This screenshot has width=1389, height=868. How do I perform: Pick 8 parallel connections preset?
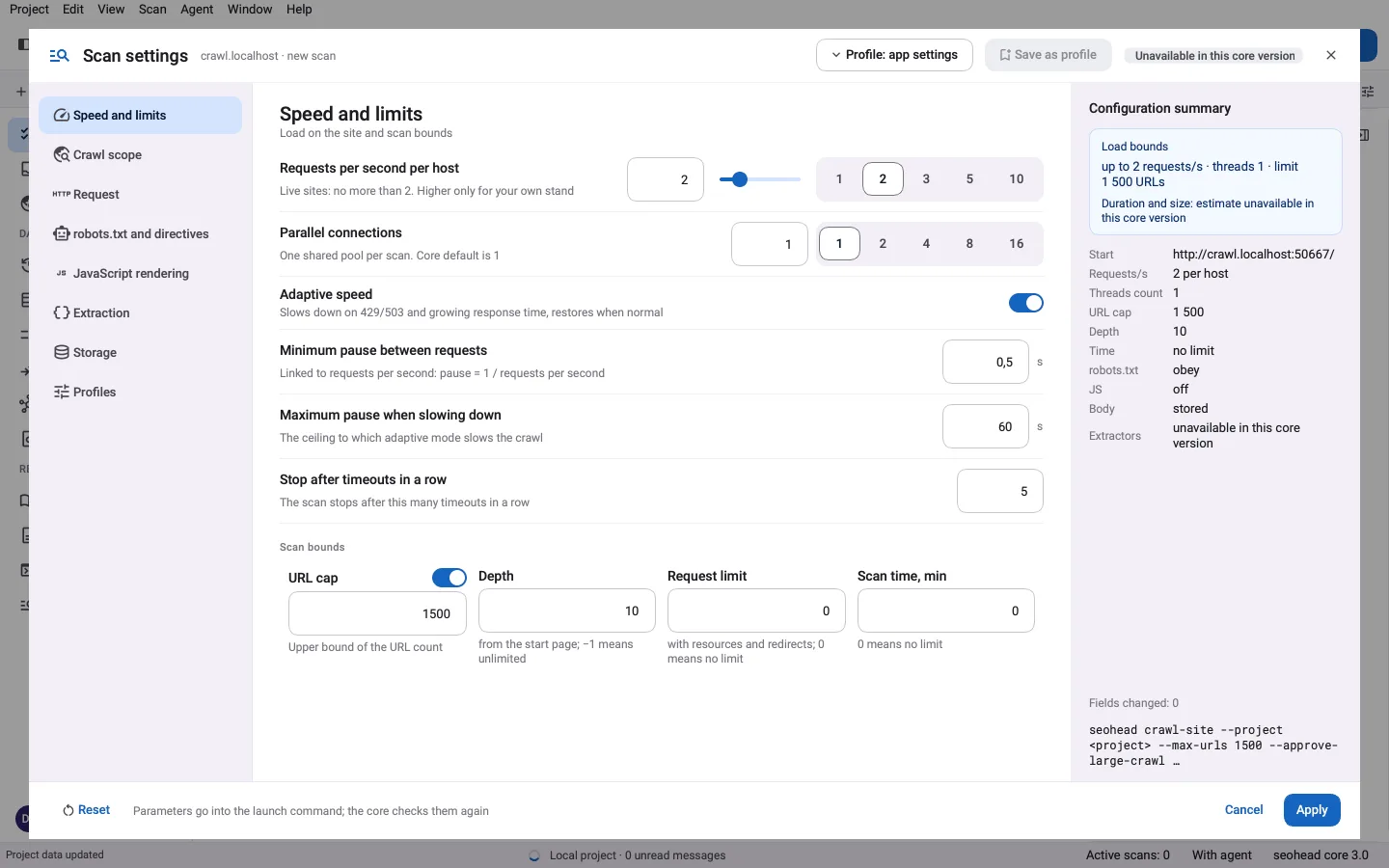(969, 244)
